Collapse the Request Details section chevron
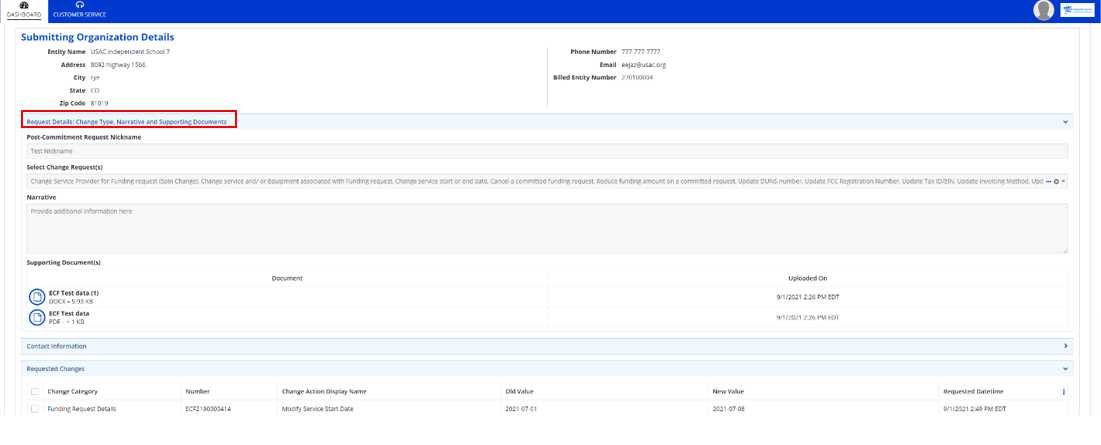 pyautogui.click(x=1065, y=122)
